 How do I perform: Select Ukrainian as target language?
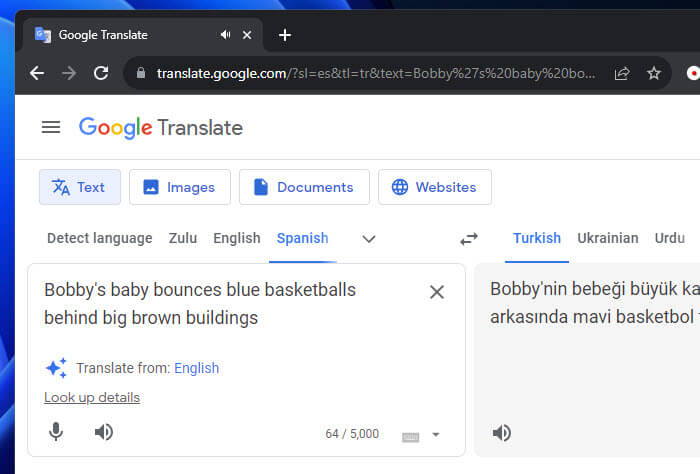(x=608, y=238)
